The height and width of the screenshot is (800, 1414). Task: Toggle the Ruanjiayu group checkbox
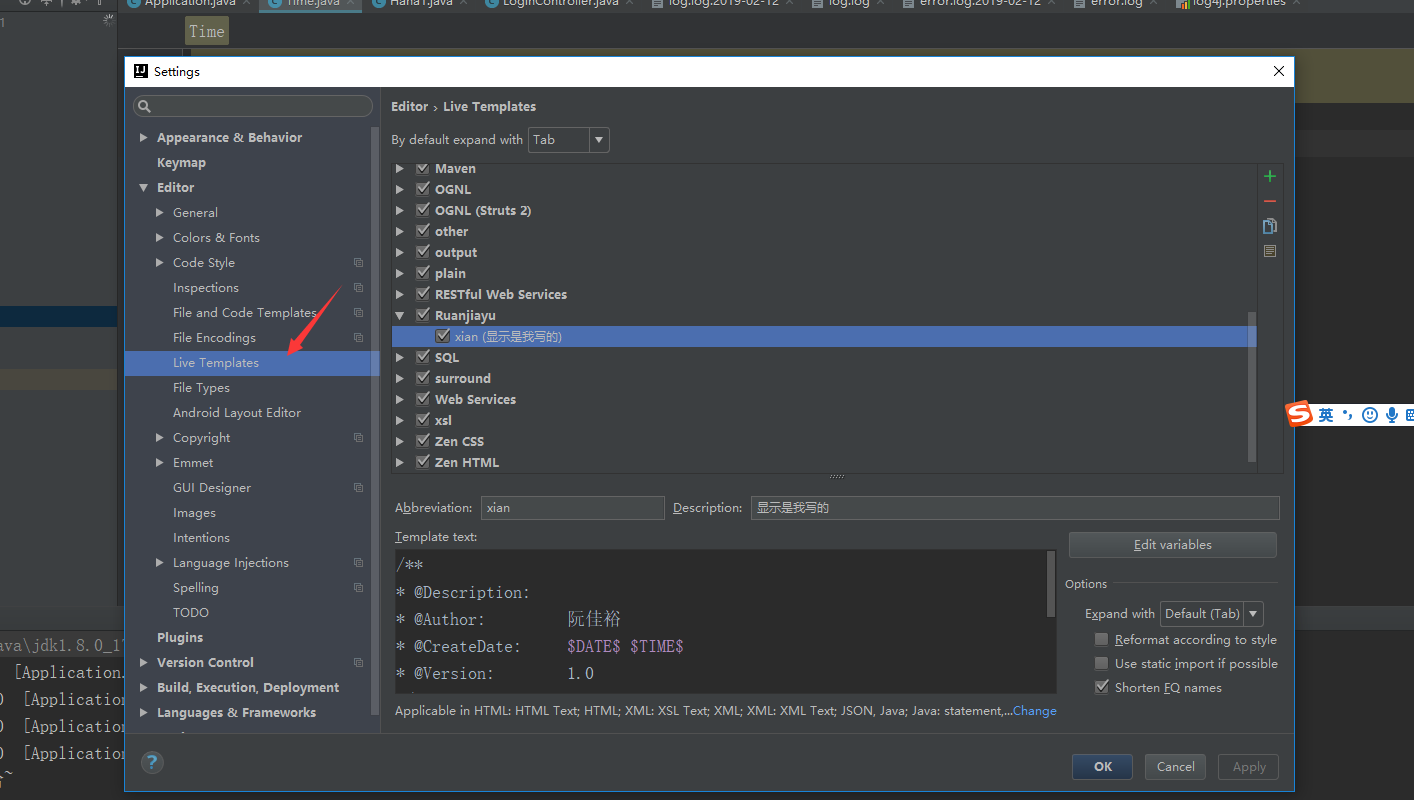tap(422, 315)
